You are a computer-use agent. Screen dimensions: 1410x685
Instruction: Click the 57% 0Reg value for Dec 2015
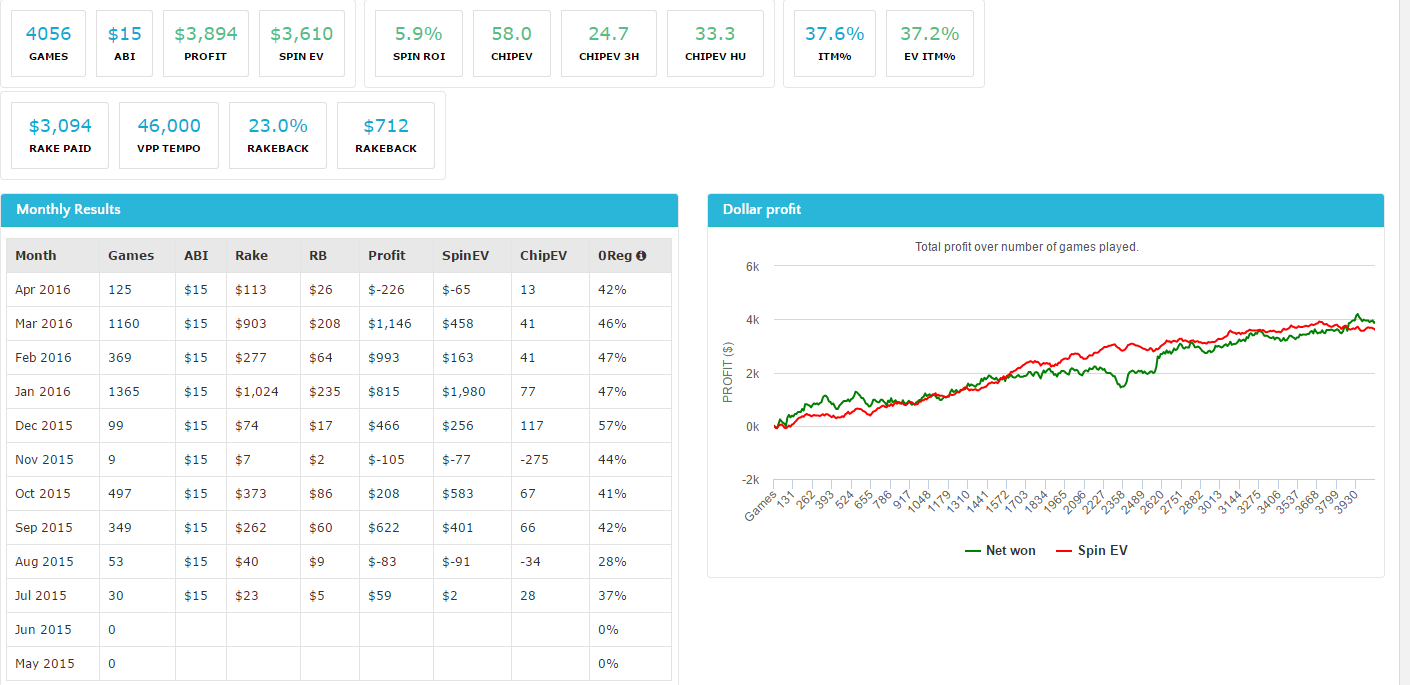[612, 426]
